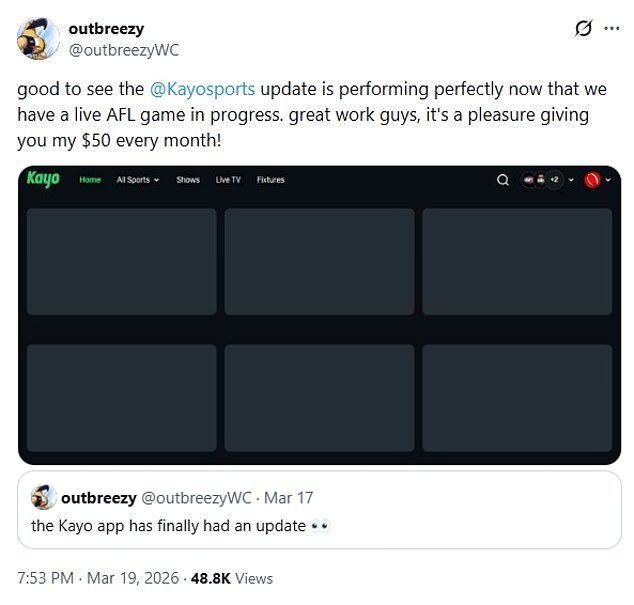The image size is (634, 605).
Task: Click the @outbreezyWC handle under the name
Action: (124, 50)
